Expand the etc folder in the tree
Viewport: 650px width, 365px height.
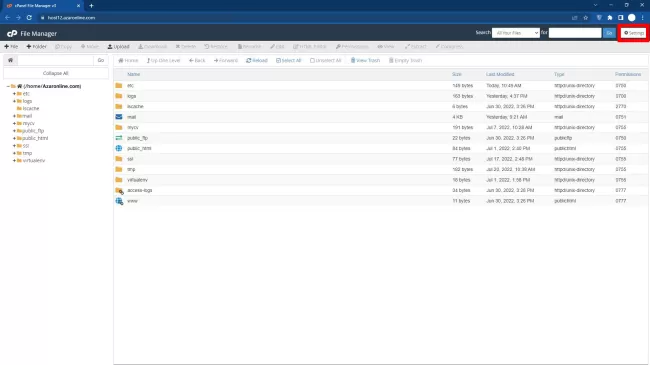click(x=14, y=94)
